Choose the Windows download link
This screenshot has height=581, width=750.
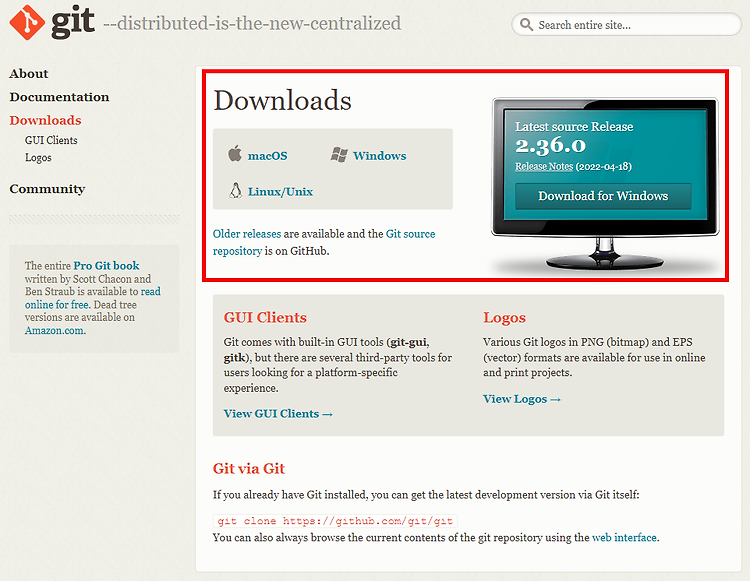click(x=379, y=156)
